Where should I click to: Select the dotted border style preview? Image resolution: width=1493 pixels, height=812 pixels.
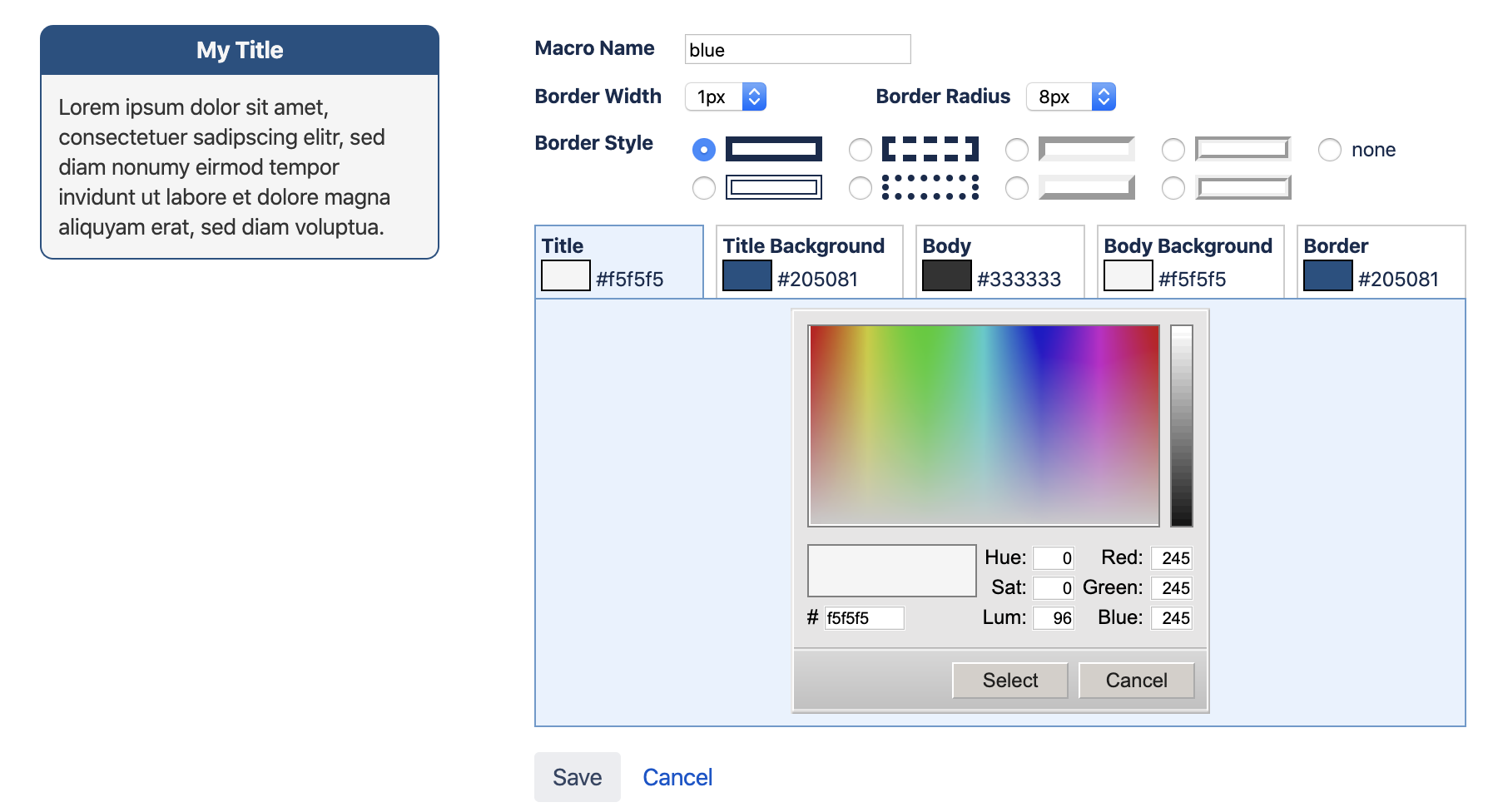930,188
